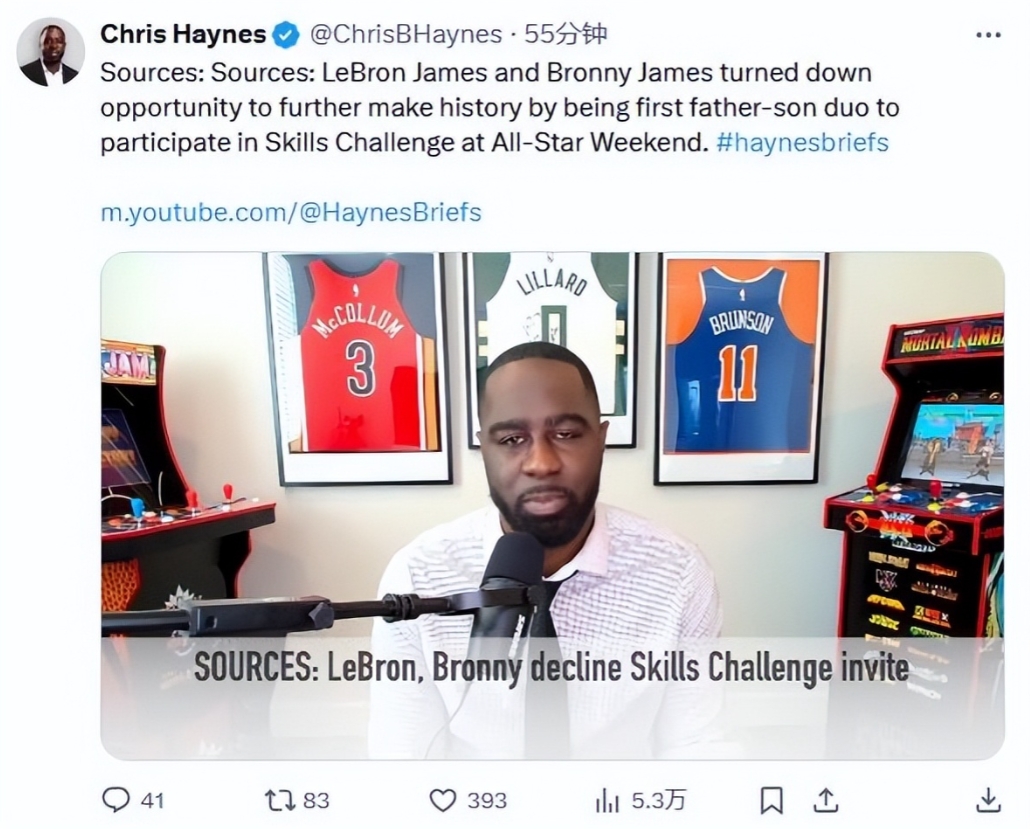Click the reply comment bubble icon
The image size is (1030, 829).
[x=116, y=800]
